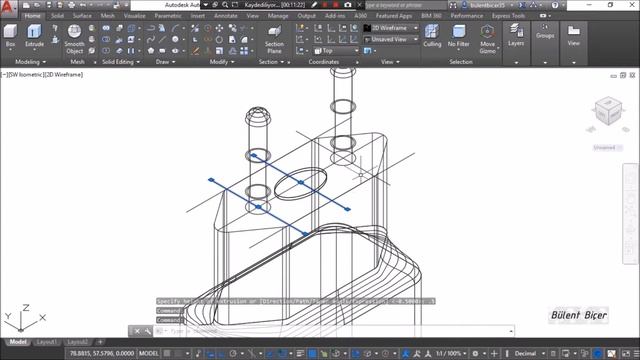The image size is (640, 360).
Task: Toggle polar tracking in status bar
Action: (x=233, y=353)
